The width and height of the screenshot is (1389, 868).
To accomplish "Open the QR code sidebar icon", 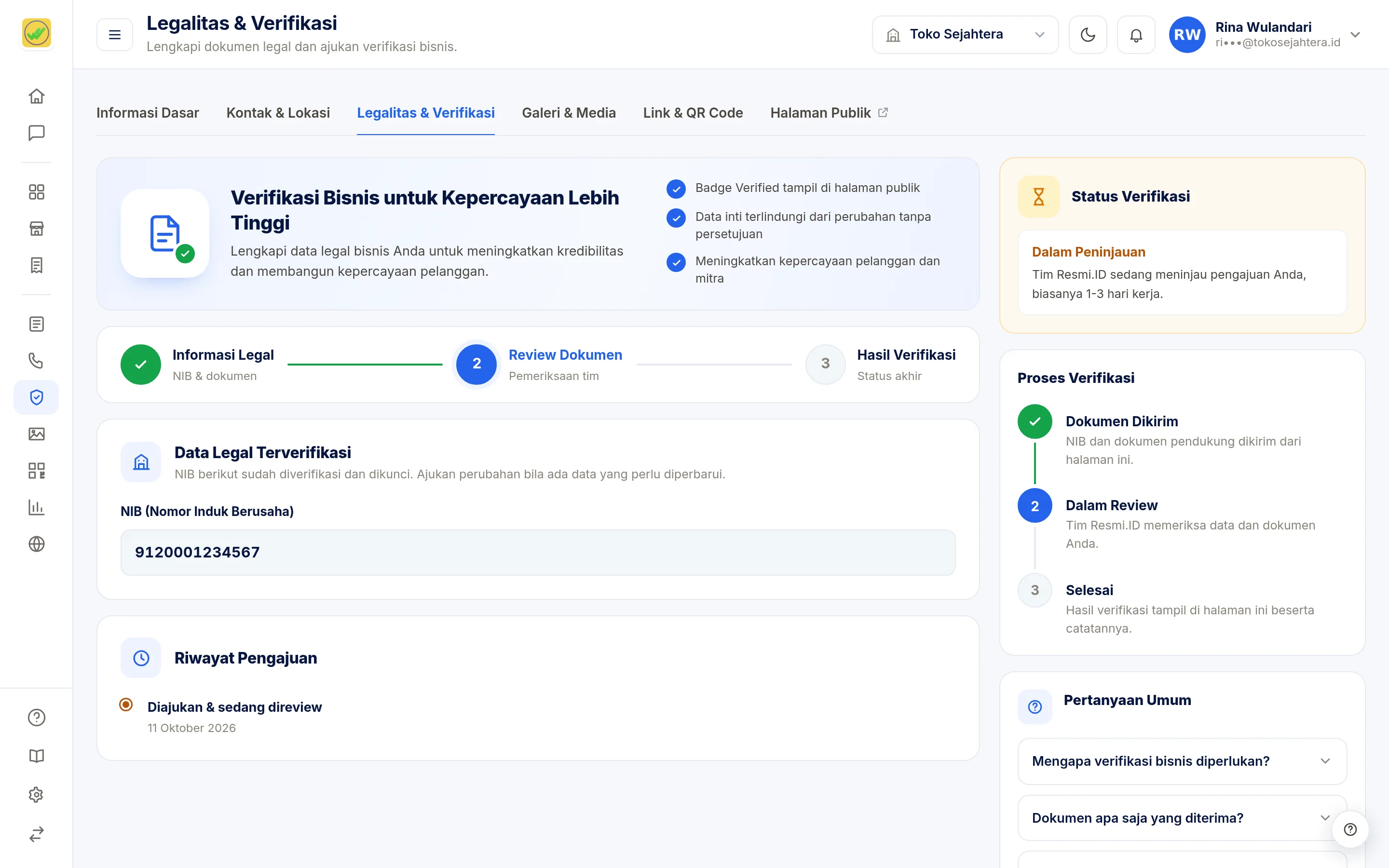I will [x=36, y=471].
